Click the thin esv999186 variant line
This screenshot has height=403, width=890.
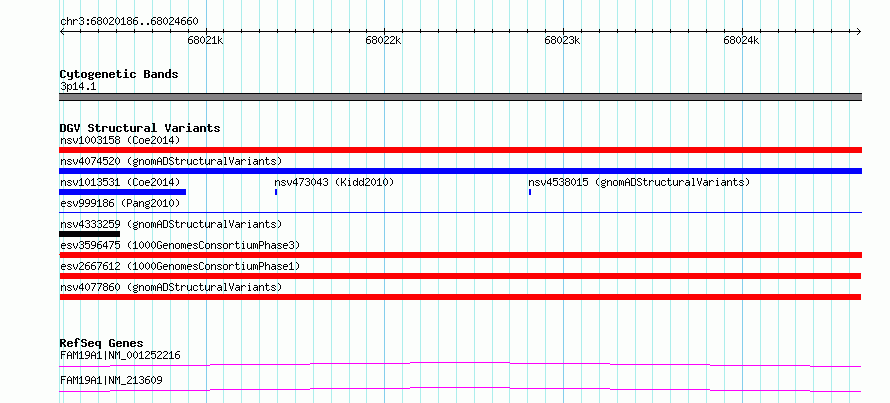[460, 213]
